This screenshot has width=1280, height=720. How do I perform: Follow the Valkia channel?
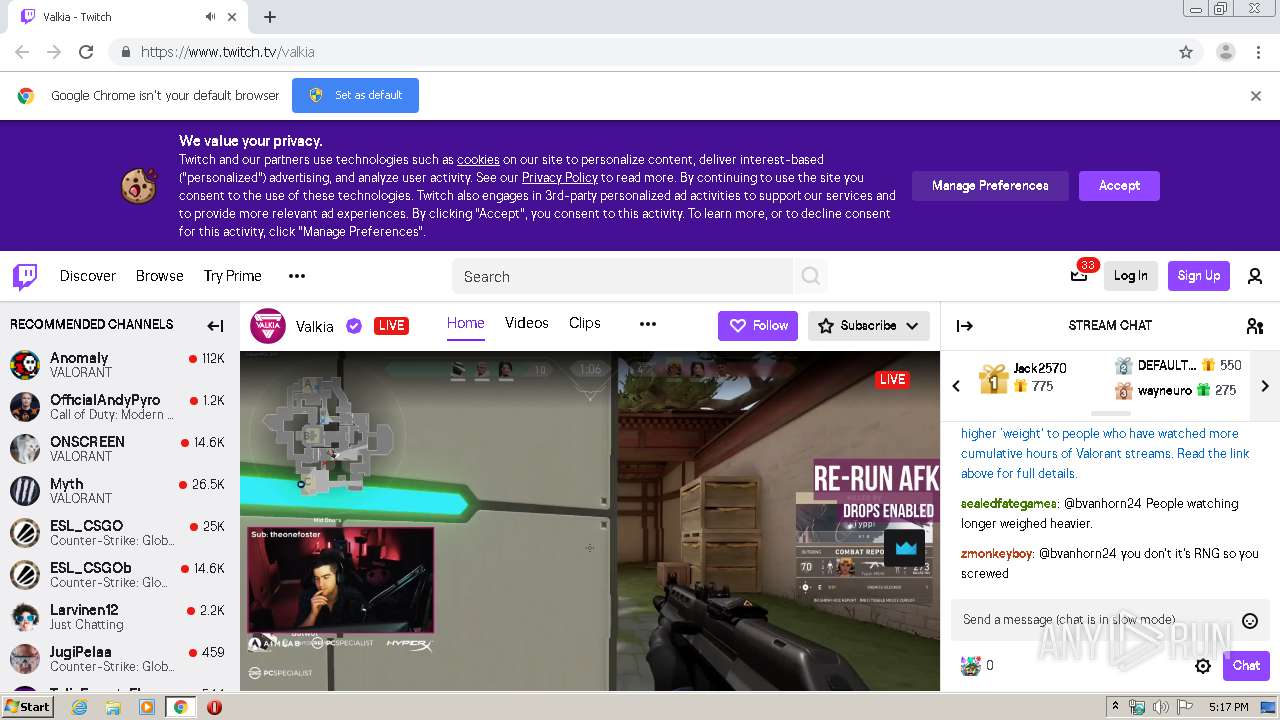(758, 326)
